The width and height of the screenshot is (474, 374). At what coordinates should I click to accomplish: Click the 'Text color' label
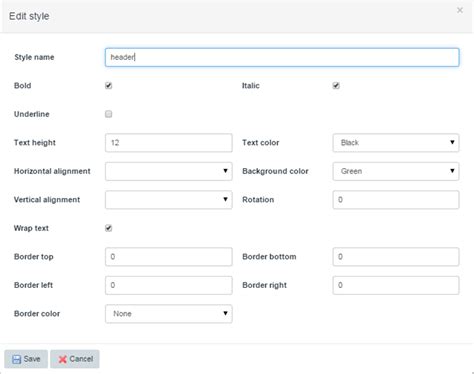(x=261, y=143)
